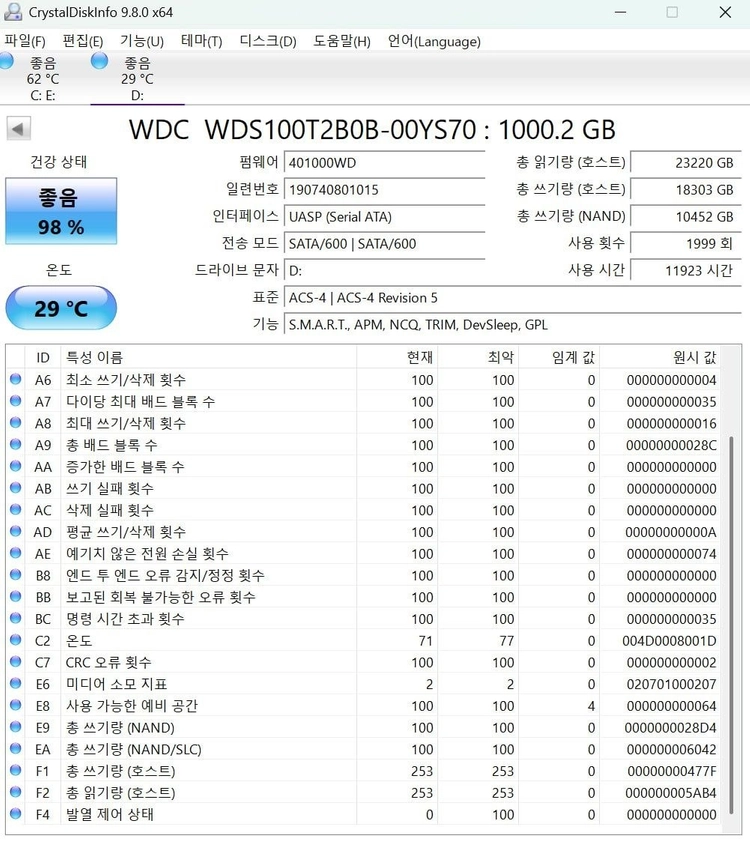Image resolution: width=750 pixels, height=841 pixels.
Task: Click status orb for C7 CRC 오류 횟수
Action: click(x=16, y=661)
